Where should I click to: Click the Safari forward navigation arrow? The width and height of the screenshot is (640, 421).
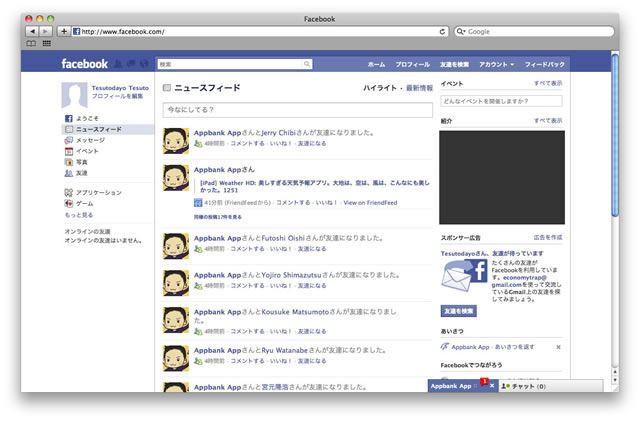click(45, 31)
